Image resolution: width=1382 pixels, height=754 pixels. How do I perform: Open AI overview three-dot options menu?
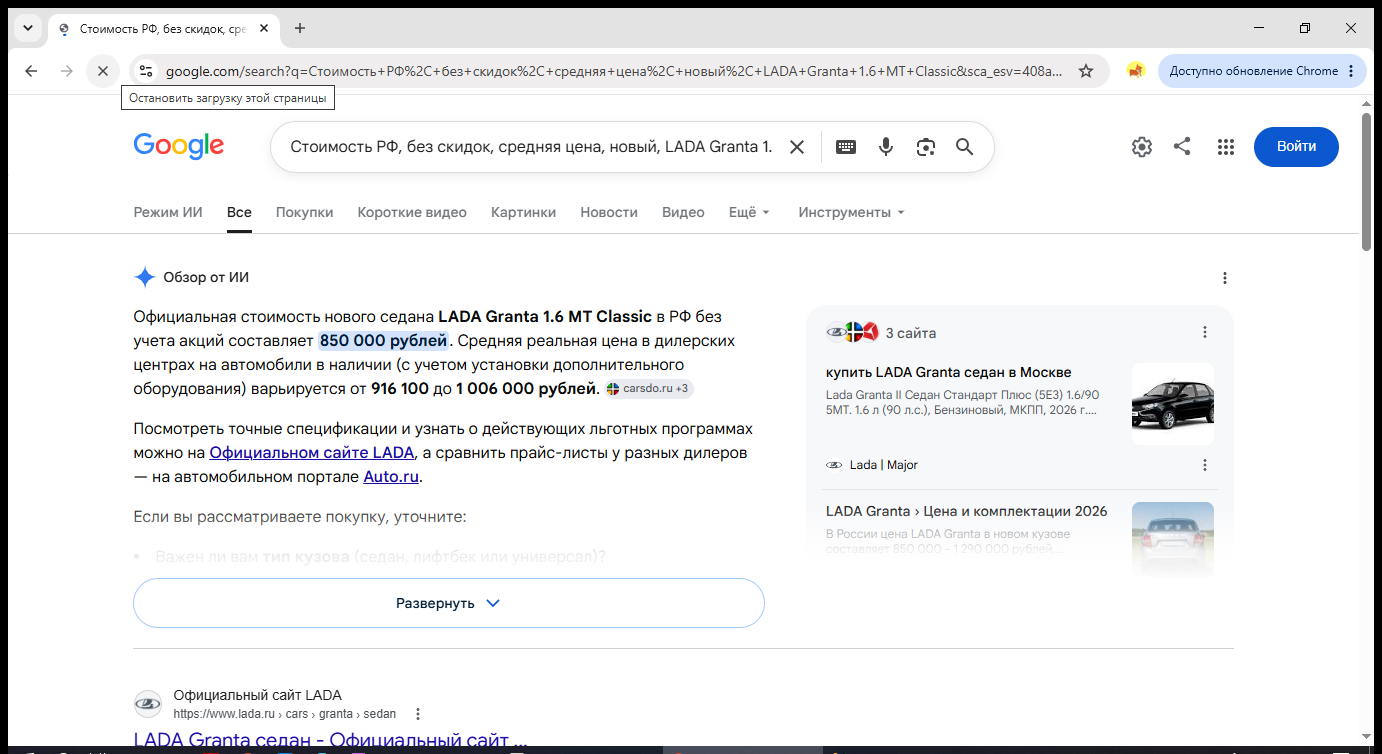[1225, 278]
